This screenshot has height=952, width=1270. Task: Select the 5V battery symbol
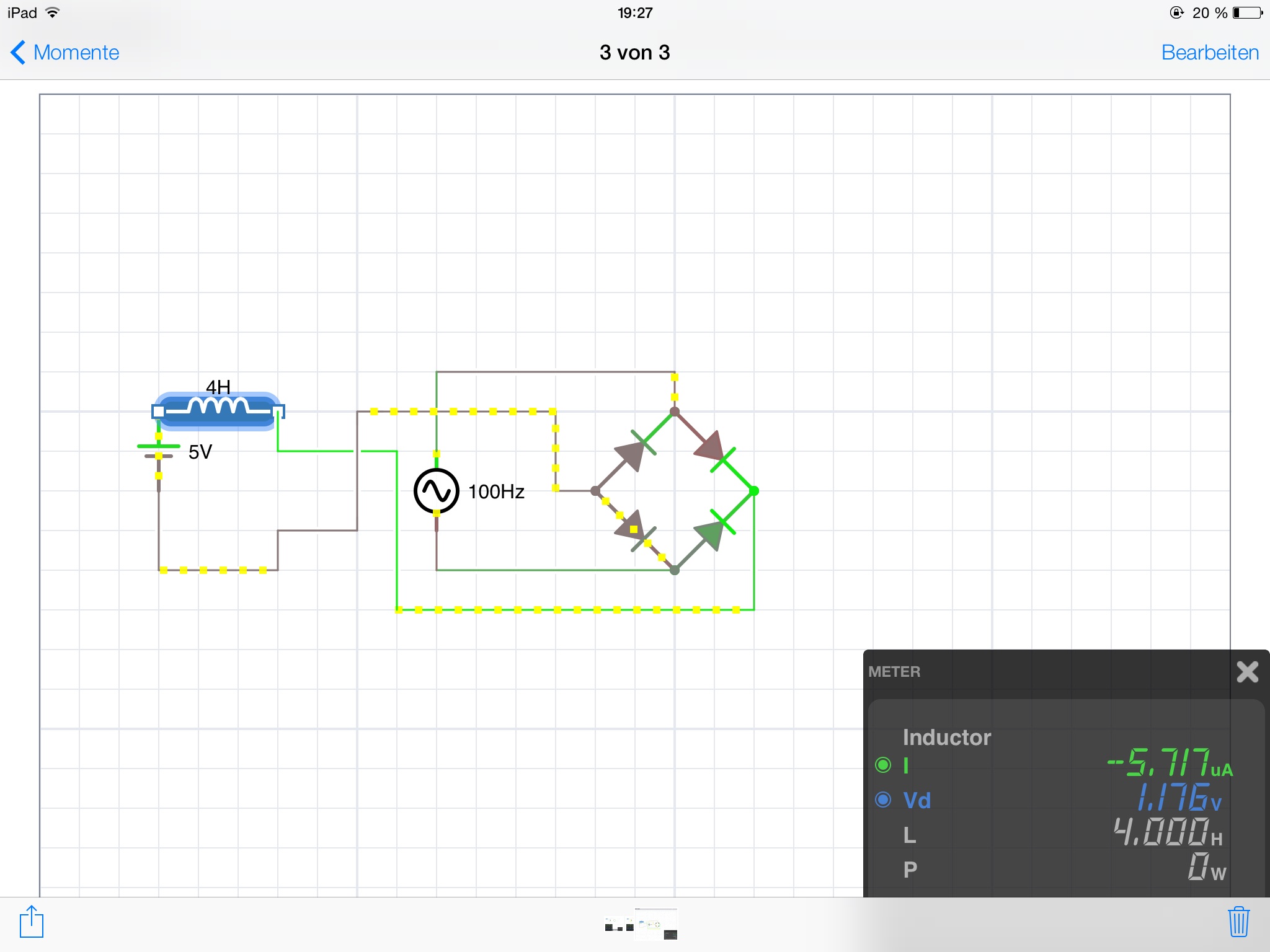(x=159, y=451)
